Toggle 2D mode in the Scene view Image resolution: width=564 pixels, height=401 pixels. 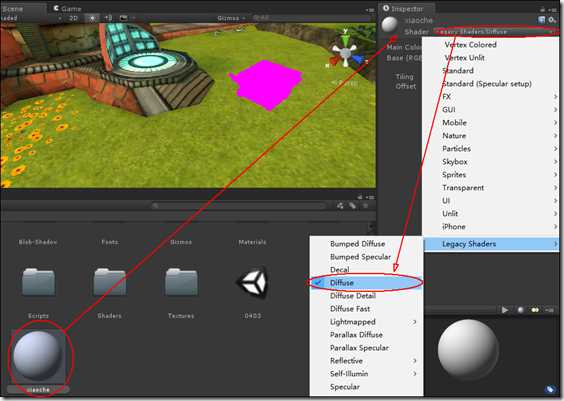tap(73, 18)
